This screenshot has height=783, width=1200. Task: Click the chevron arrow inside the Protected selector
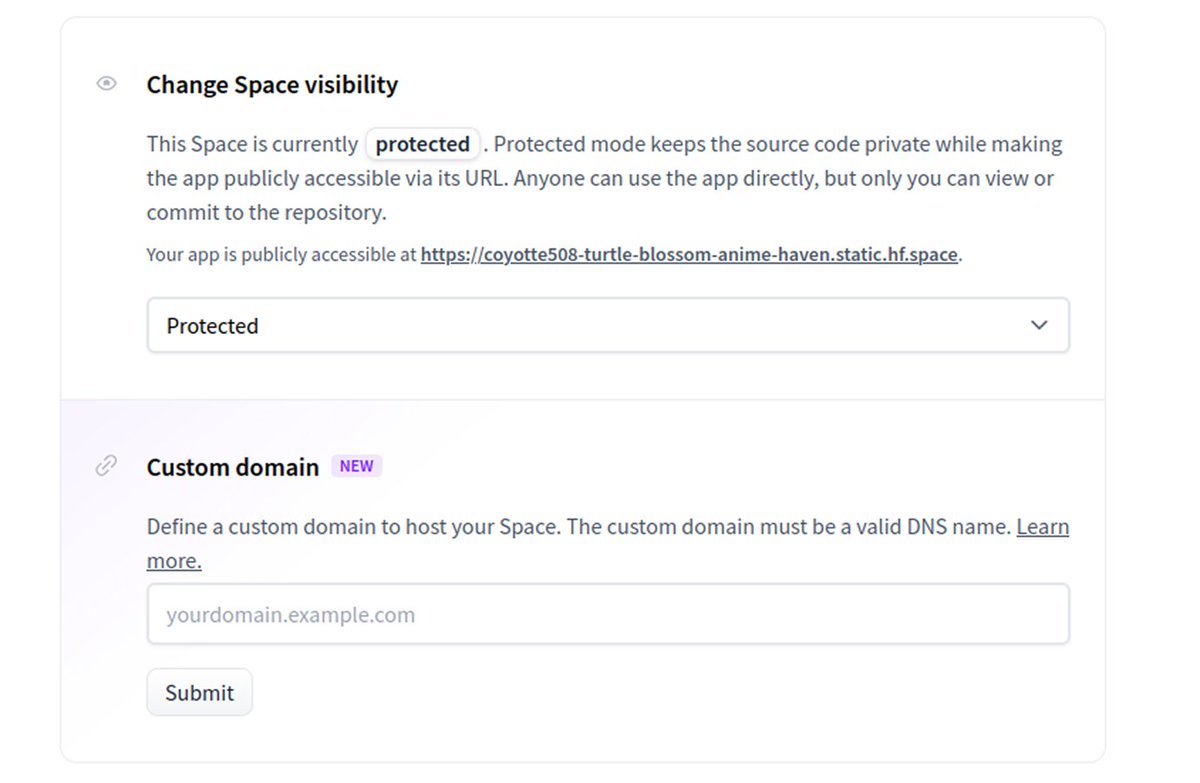(1038, 325)
